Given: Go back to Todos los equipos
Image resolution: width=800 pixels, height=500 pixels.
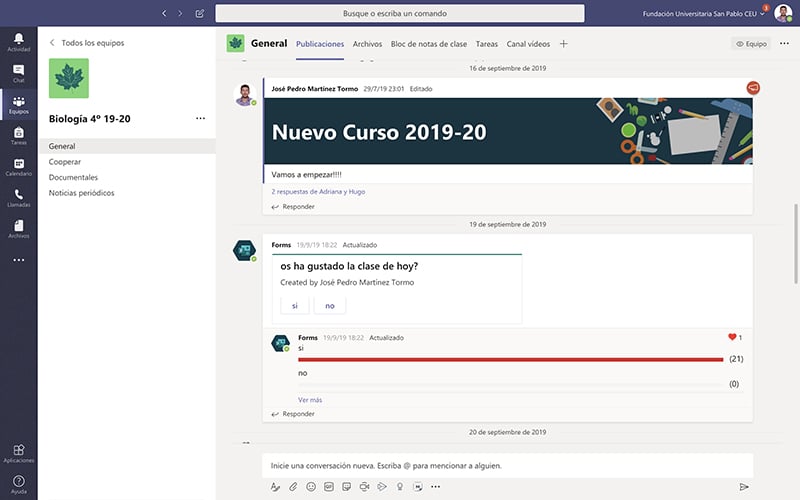Looking at the screenshot, I should 87,43.
